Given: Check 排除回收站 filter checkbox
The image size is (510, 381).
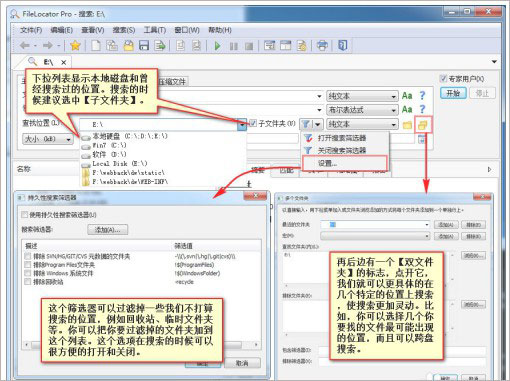Looking at the screenshot, I should 28,282.
